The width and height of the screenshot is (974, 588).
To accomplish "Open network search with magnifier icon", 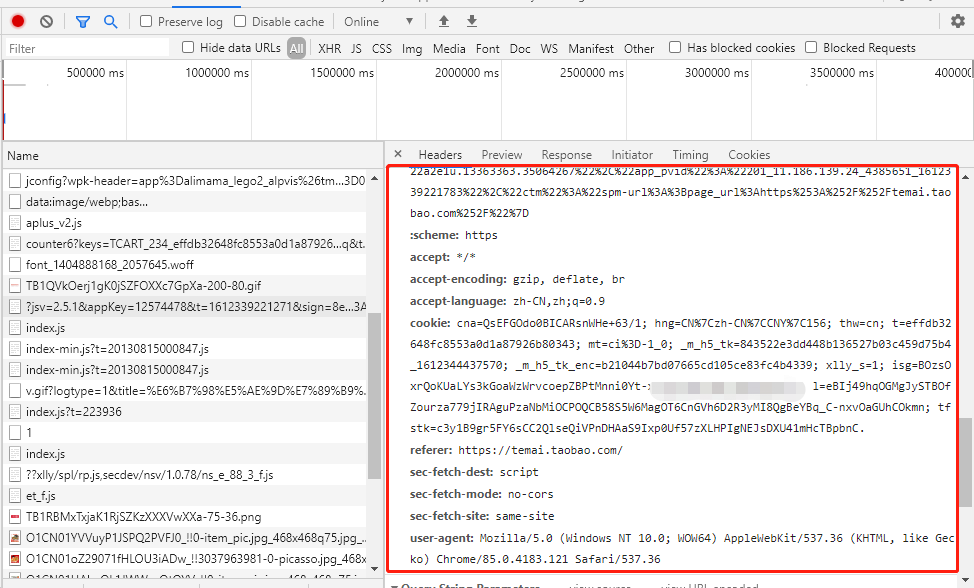I will (111, 22).
